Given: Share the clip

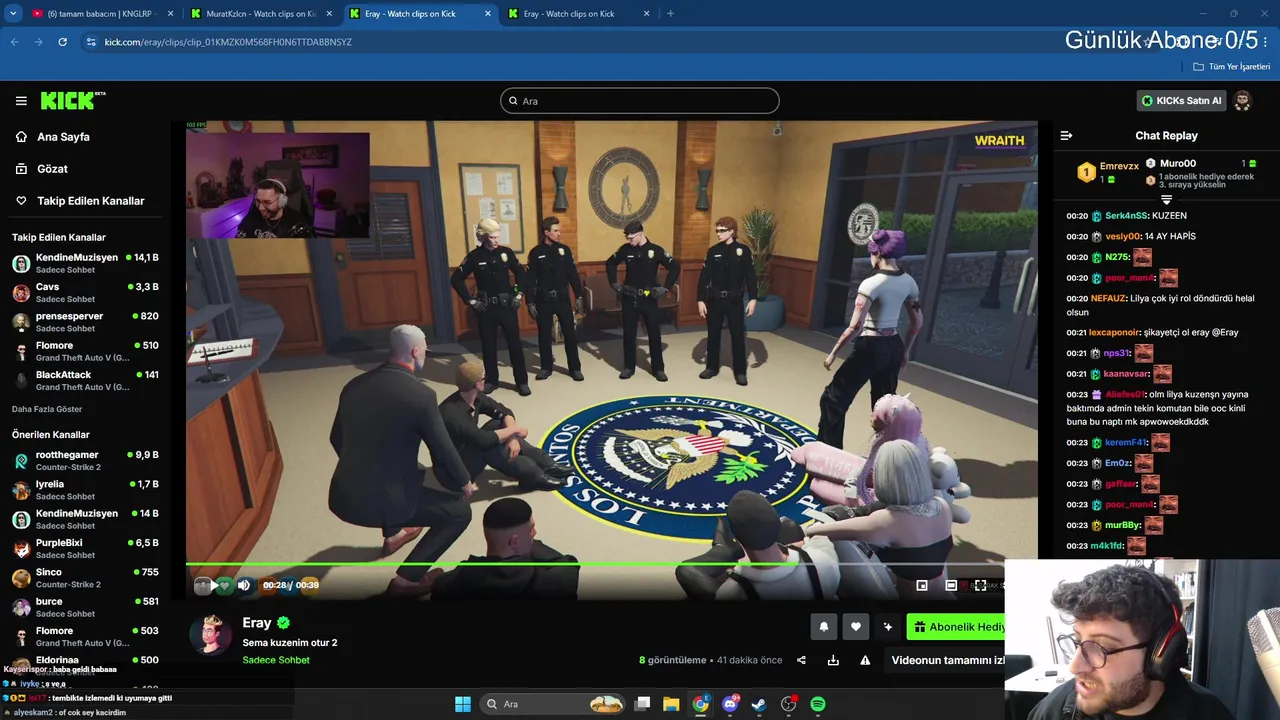Looking at the screenshot, I should pos(801,660).
